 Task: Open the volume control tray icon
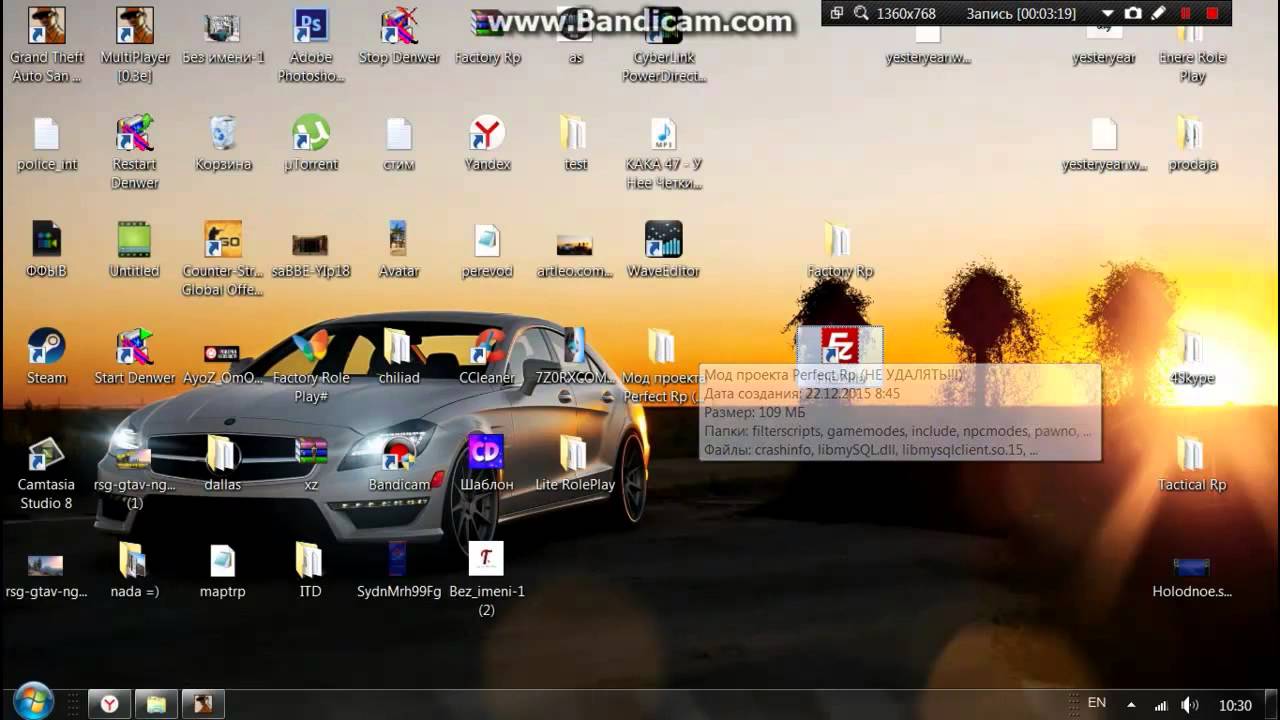coord(1189,704)
